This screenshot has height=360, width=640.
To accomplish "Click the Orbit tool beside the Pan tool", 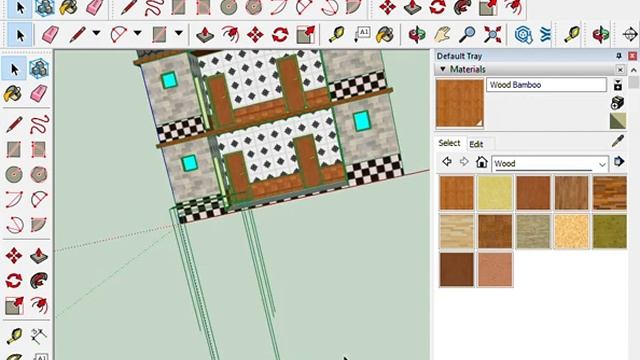I will [x=417, y=34].
